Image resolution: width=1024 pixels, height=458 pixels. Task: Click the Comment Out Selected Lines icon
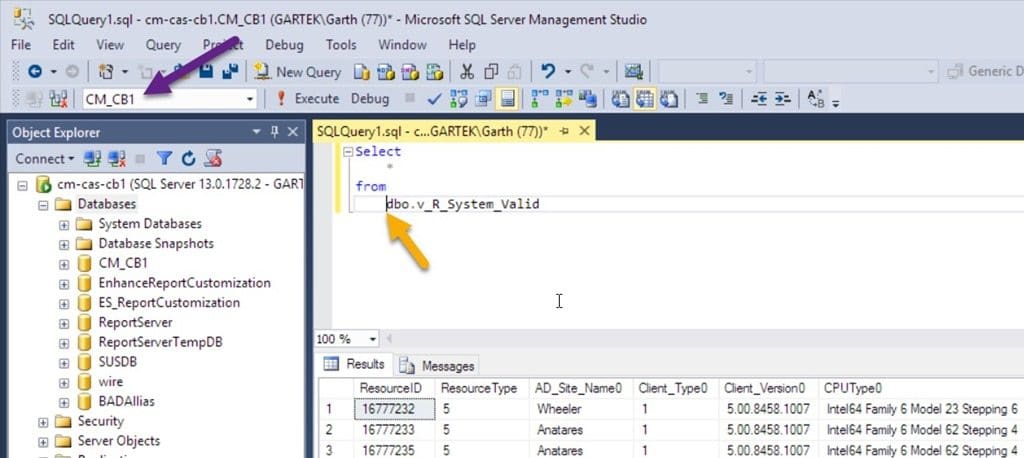click(x=703, y=99)
